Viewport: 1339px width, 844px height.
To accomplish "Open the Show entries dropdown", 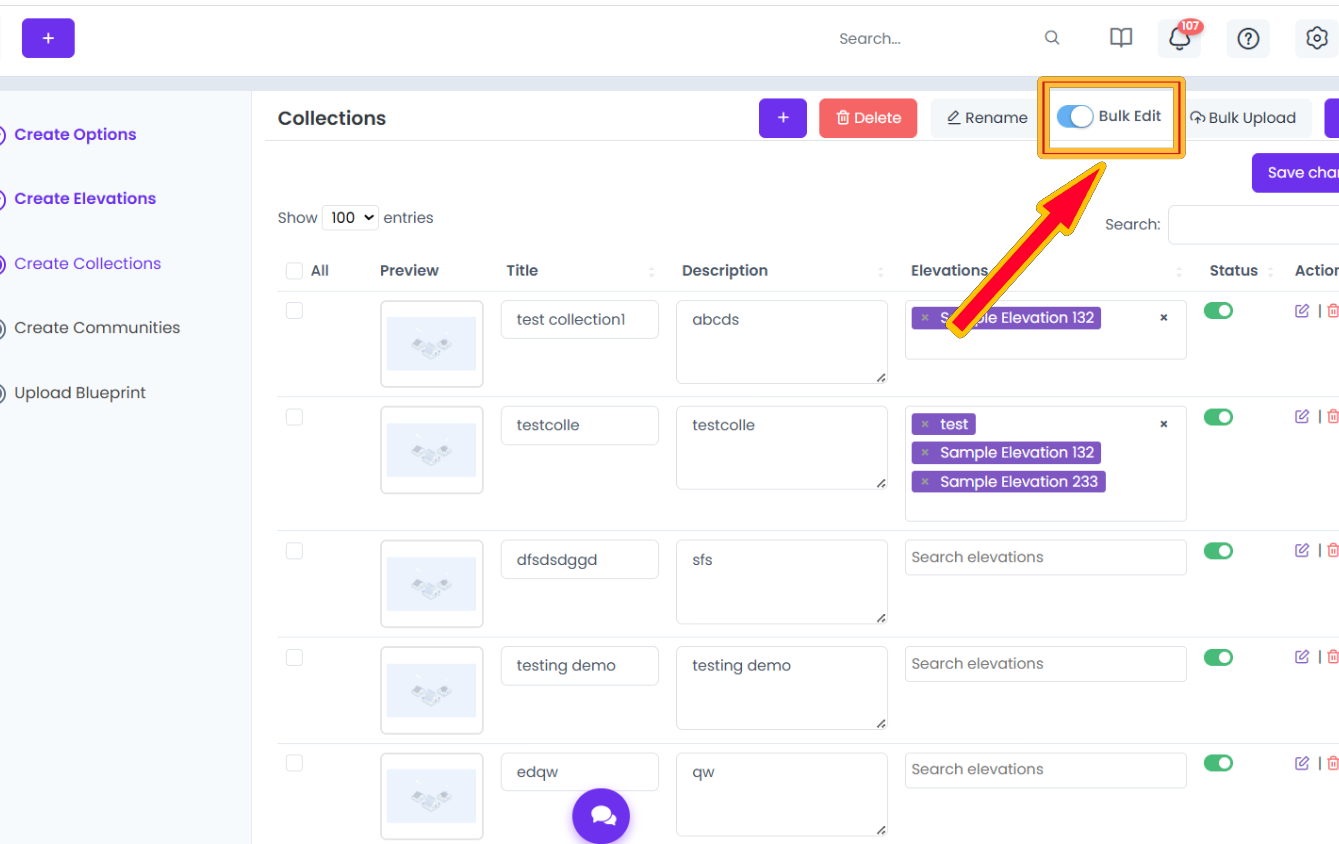I will tap(350, 217).
